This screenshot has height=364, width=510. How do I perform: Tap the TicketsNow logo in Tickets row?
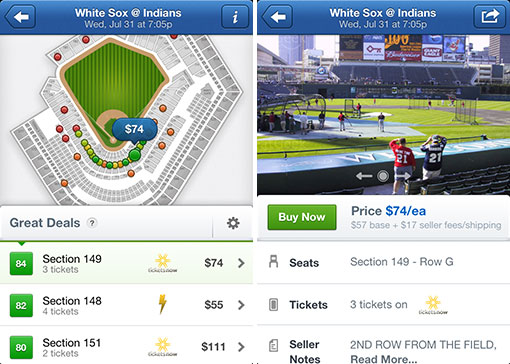pos(433,305)
